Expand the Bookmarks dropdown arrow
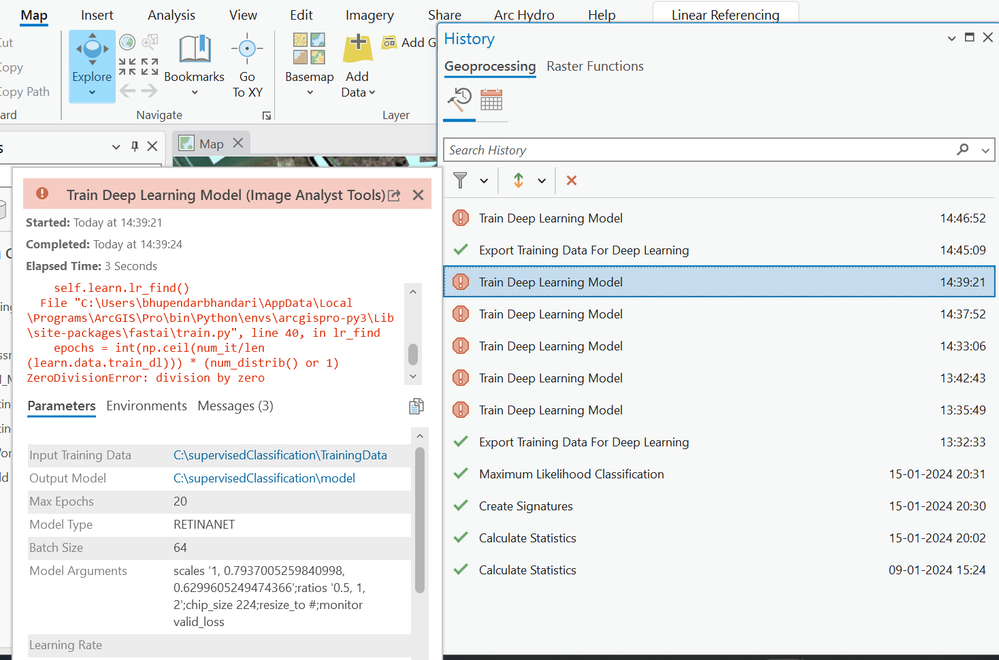 point(194,93)
